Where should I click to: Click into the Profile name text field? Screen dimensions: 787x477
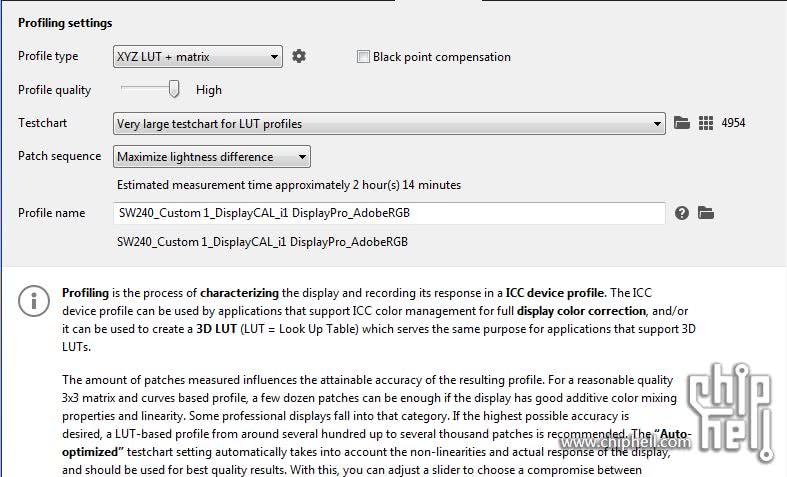(389, 213)
